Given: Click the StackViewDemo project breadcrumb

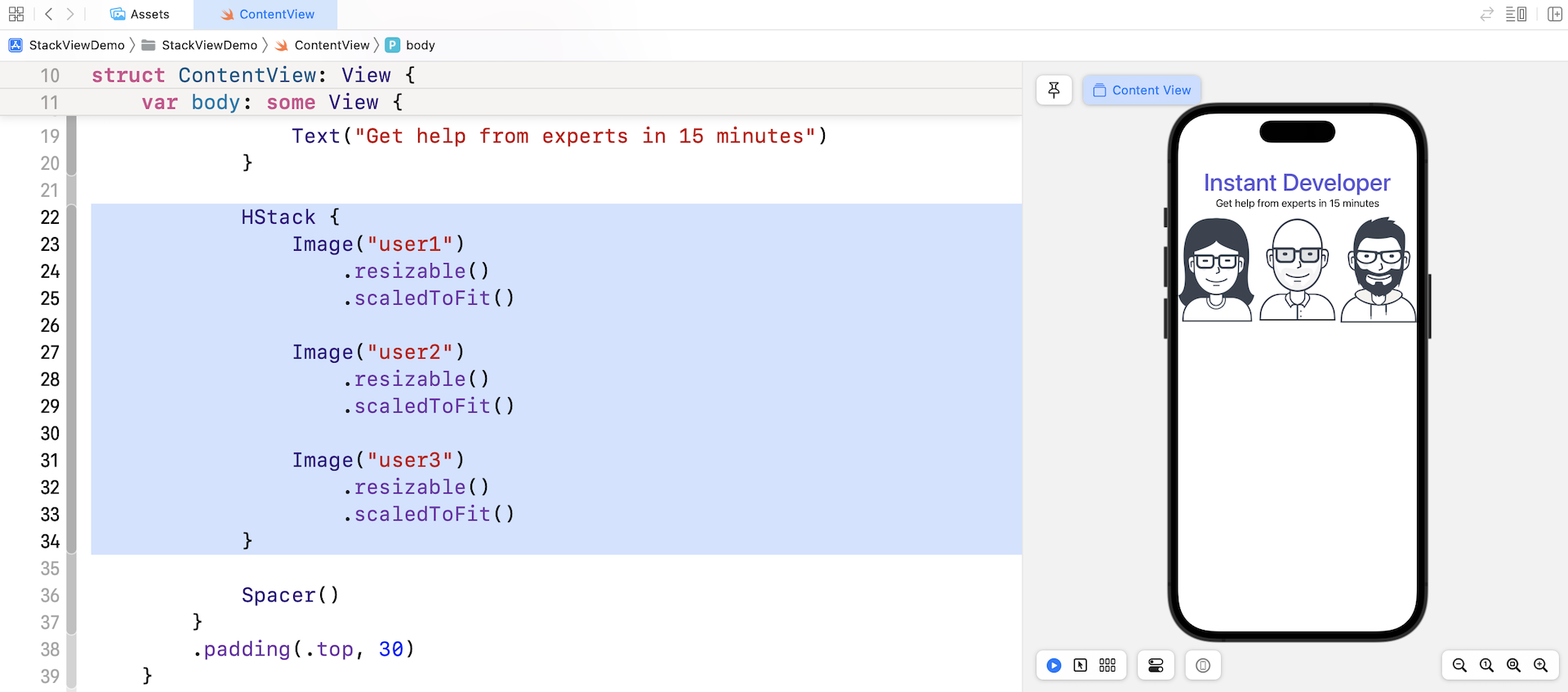Looking at the screenshot, I should pyautogui.click(x=68, y=45).
